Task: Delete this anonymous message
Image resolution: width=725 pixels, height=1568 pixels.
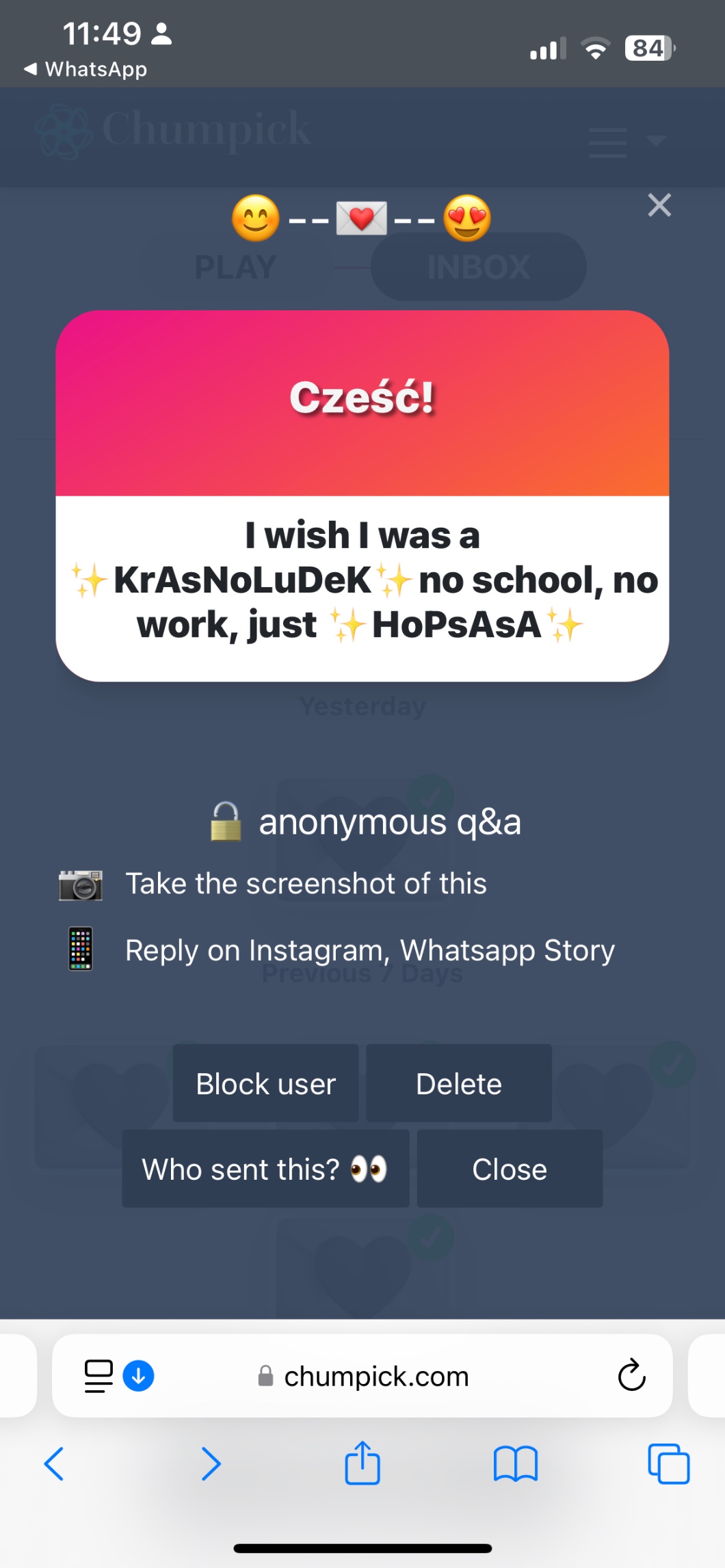Action: (x=459, y=1083)
